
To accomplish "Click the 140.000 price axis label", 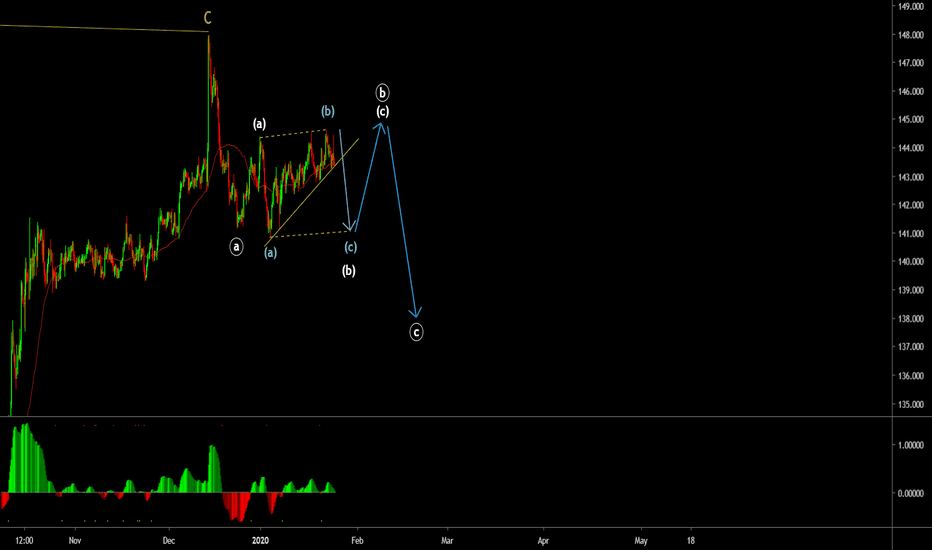I will click(x=911, y=262).
